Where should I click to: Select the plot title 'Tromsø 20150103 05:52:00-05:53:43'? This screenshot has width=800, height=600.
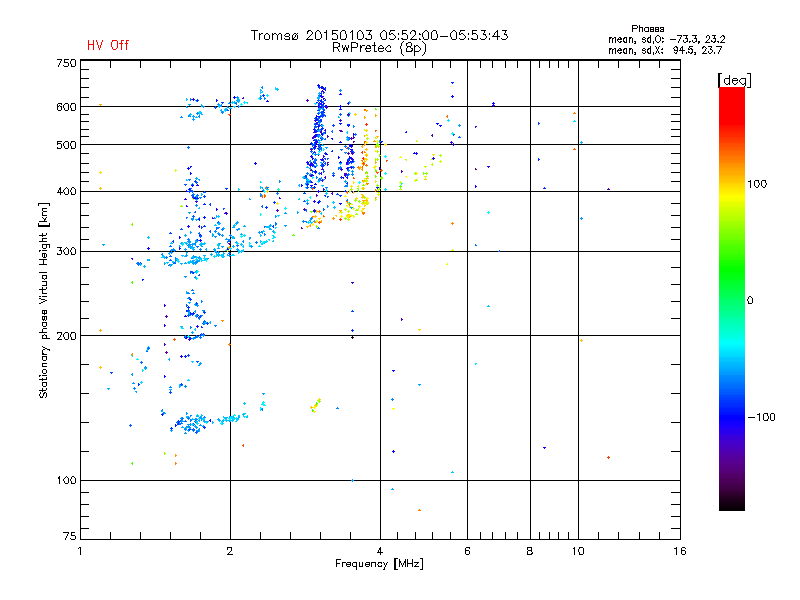[379, 35]
